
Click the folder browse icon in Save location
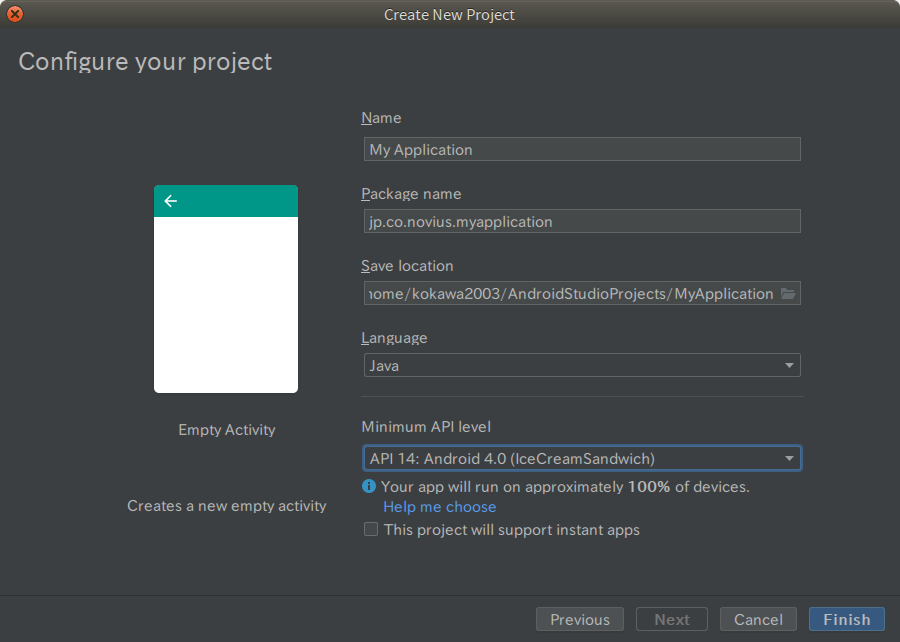(x=788, y=294)
